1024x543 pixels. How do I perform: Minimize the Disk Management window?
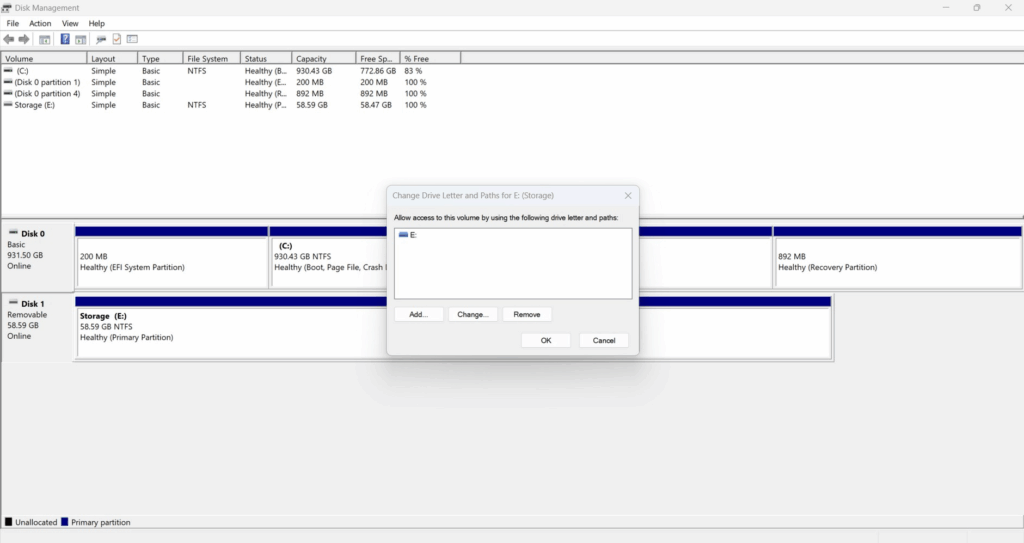point(946,8)
